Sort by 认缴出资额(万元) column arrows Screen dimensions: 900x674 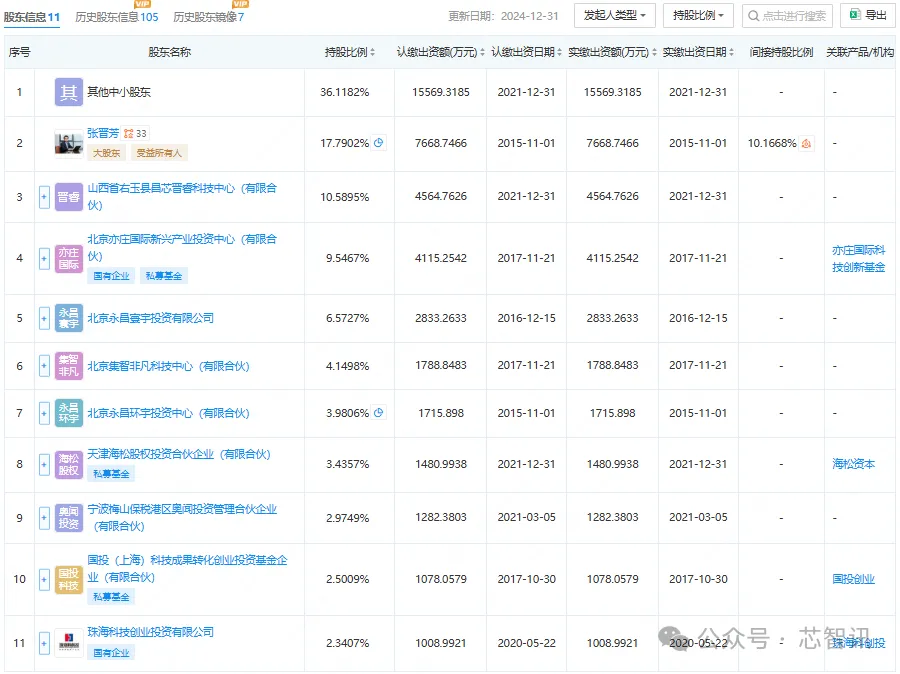(x=482, y=52)
